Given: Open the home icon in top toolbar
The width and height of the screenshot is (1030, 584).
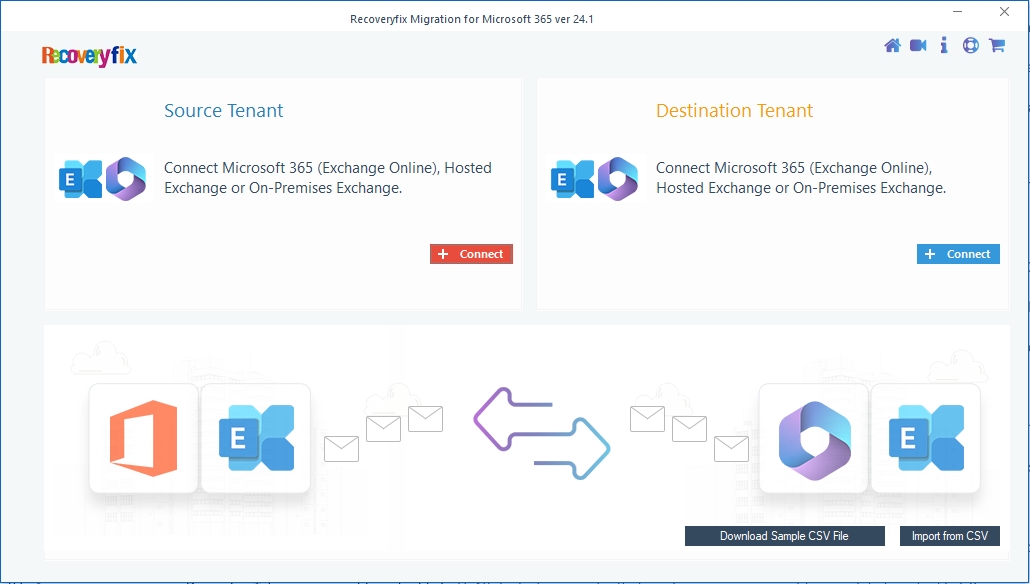Looking at the screenshot, I should click(892, 45).
